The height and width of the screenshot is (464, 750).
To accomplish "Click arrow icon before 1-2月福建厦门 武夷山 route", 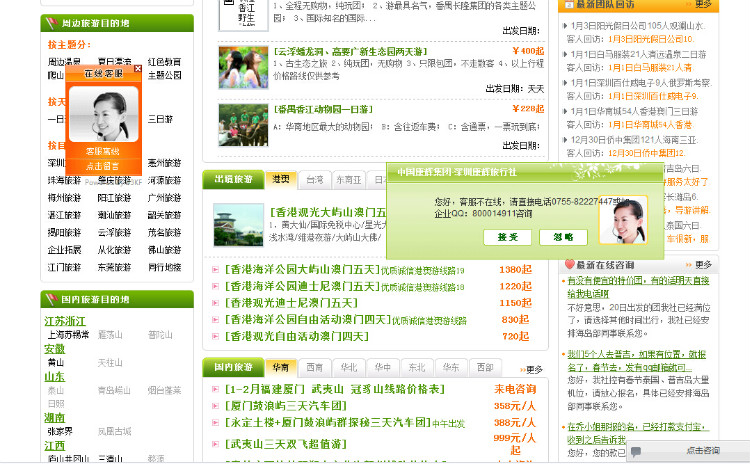I will pyautogui.click(x=216, y=389).
